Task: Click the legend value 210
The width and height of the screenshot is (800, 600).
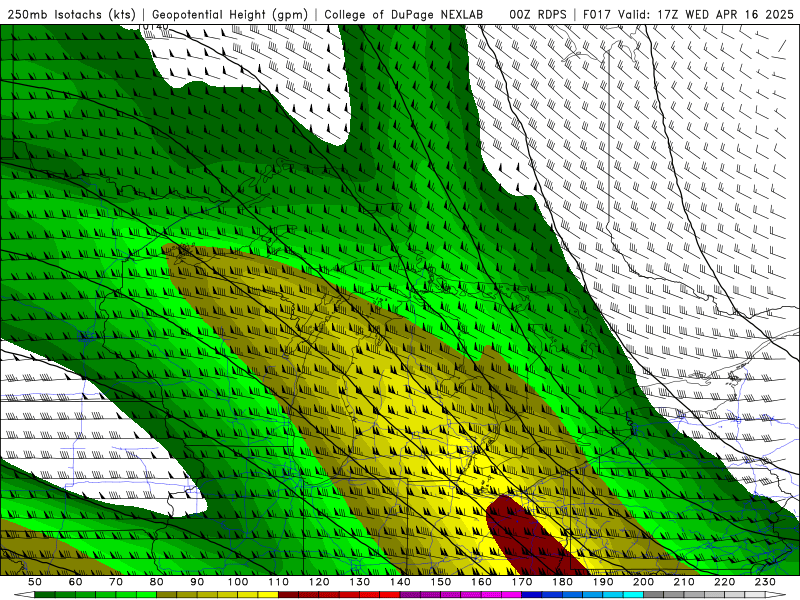Action: tap(684, 582)
